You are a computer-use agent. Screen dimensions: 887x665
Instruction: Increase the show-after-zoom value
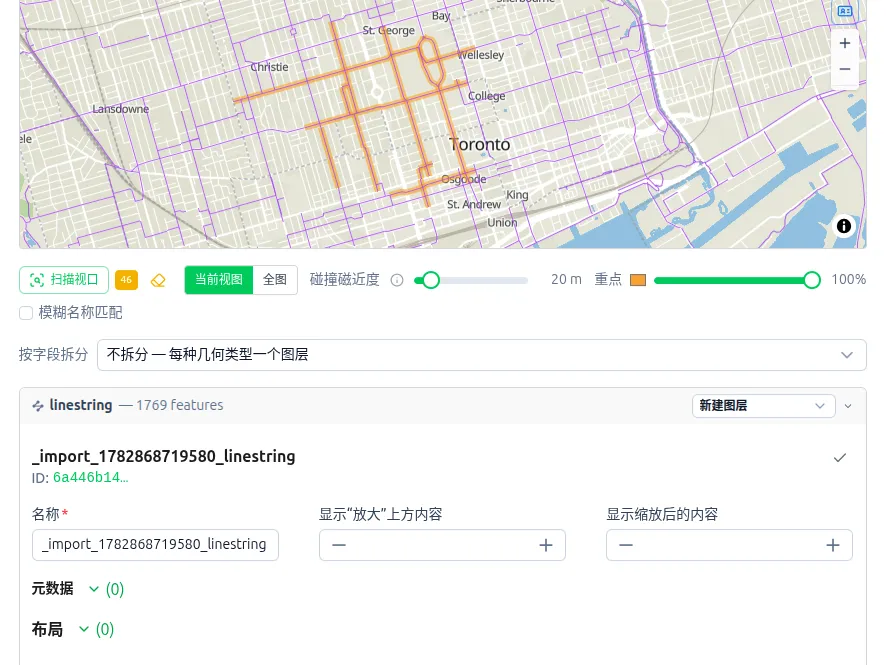tap(833, 545)
